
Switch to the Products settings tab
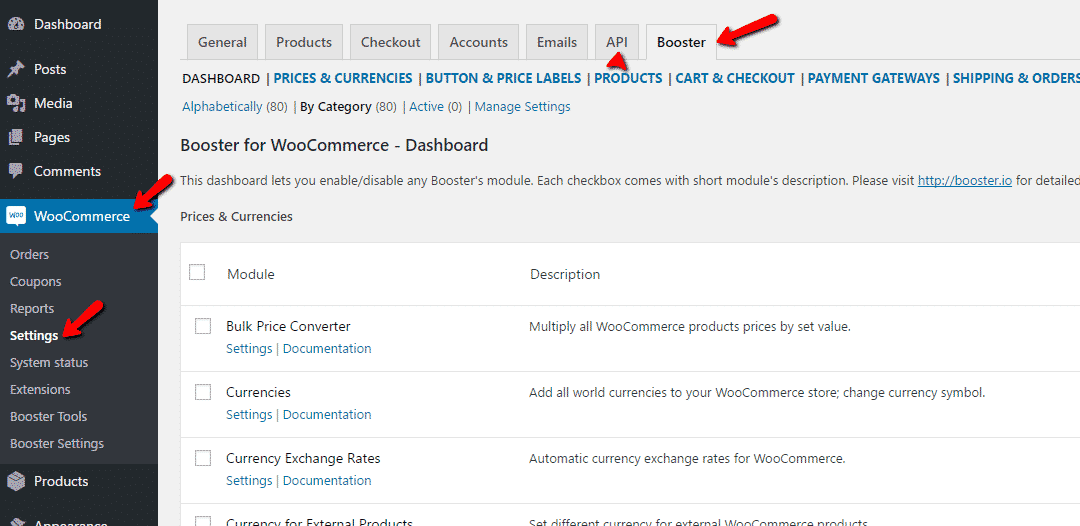pos(304,42)
